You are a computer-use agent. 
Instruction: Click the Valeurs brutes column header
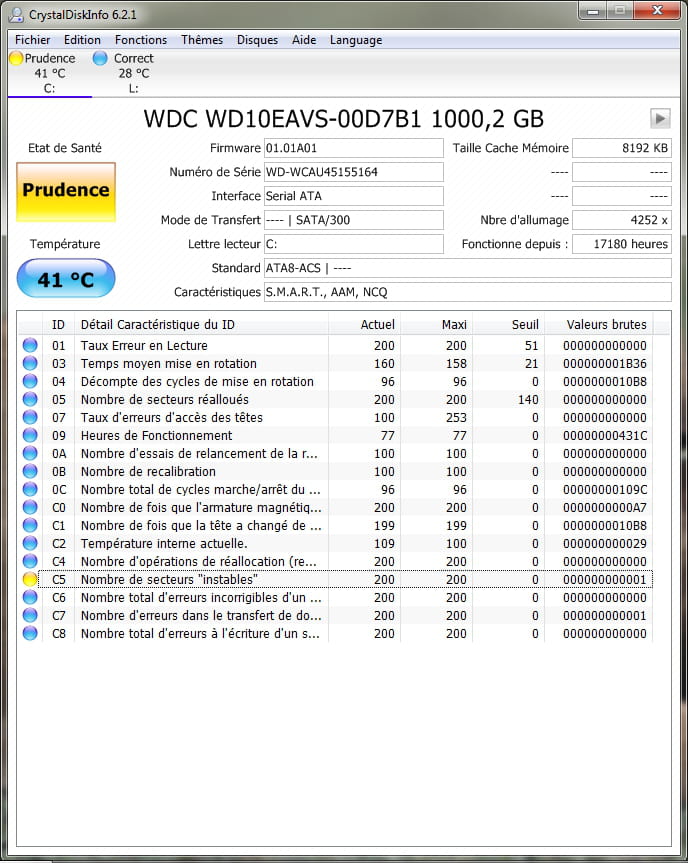click(599, 325)
